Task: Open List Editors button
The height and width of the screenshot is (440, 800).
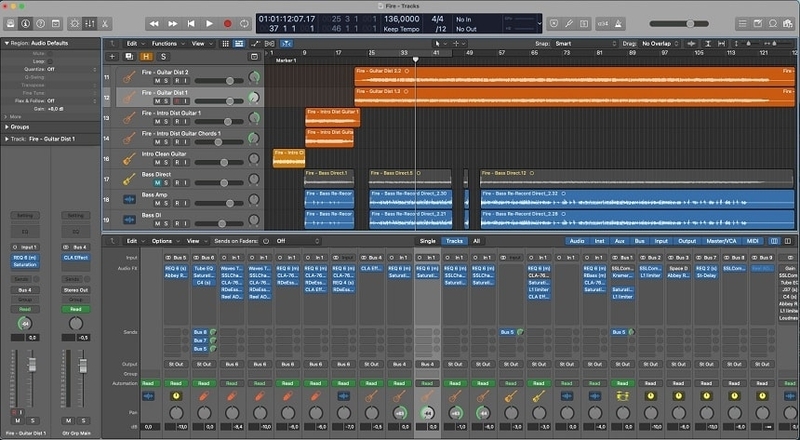Action: click(x=742, y=23)
